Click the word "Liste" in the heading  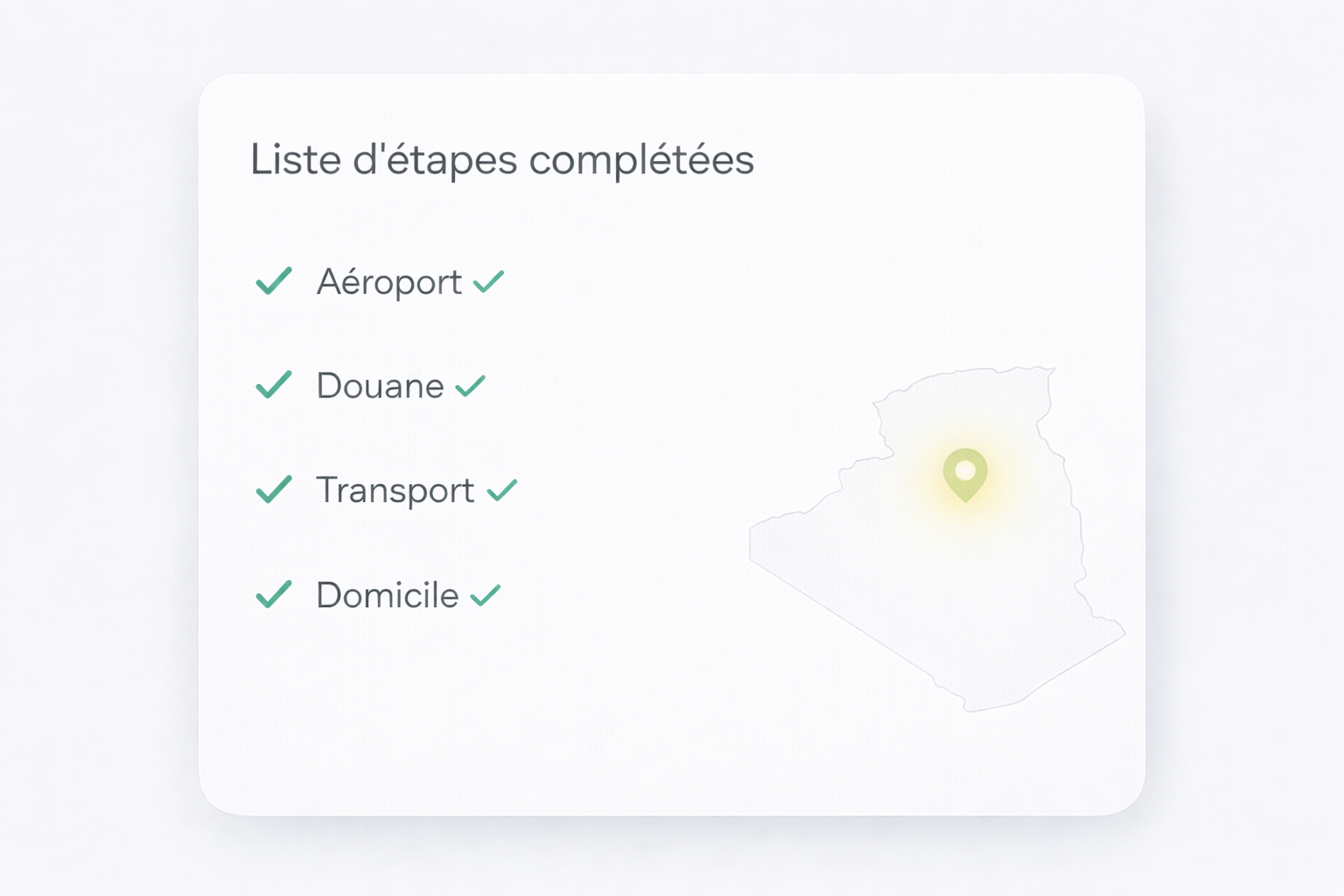295,160
